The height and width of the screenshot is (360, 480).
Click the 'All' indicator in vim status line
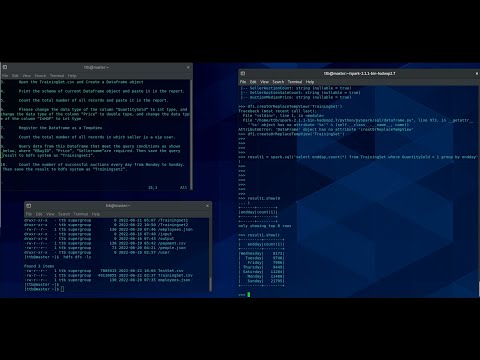[184, 188]
